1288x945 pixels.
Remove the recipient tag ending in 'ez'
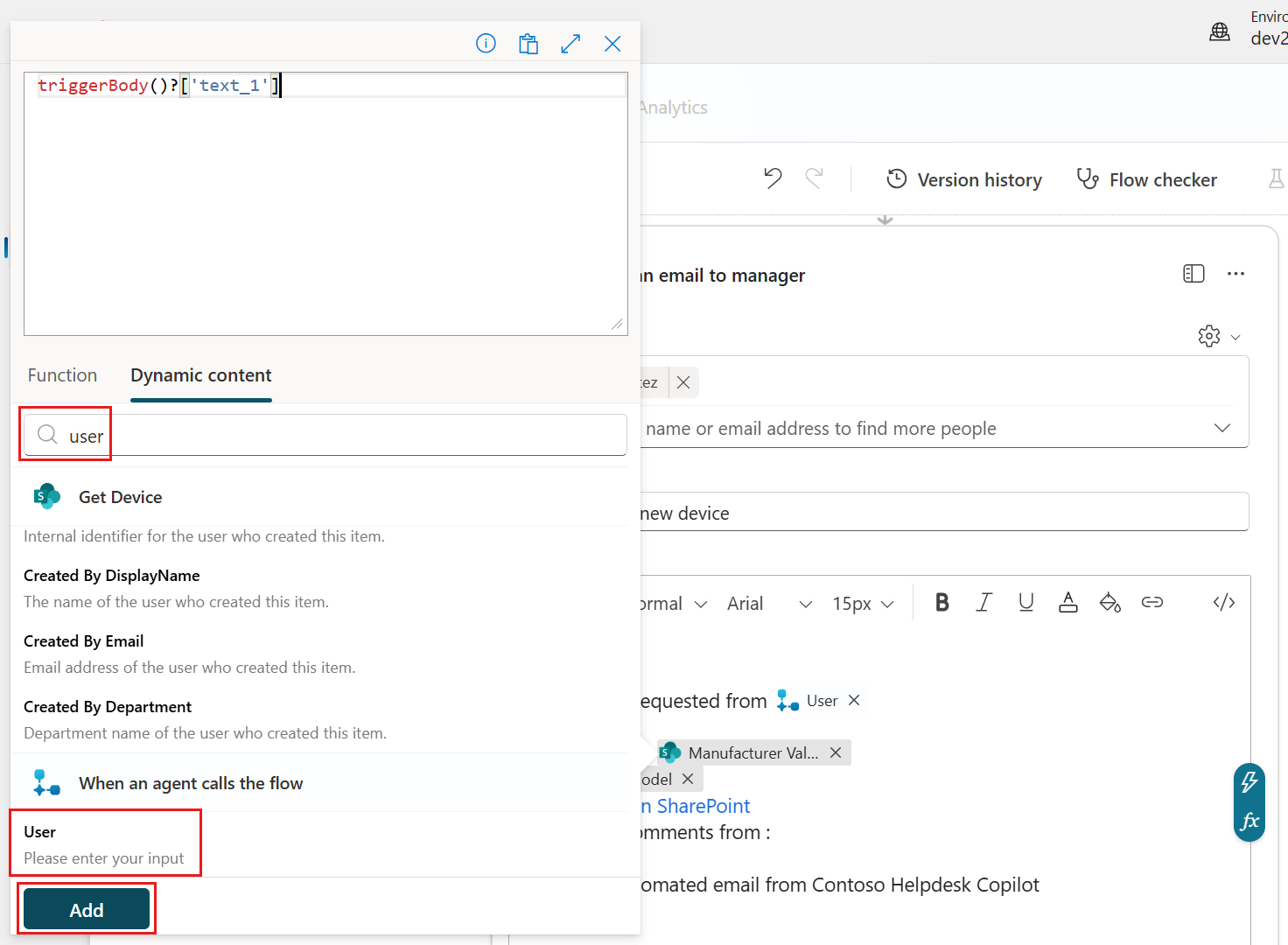click(683, 382)
